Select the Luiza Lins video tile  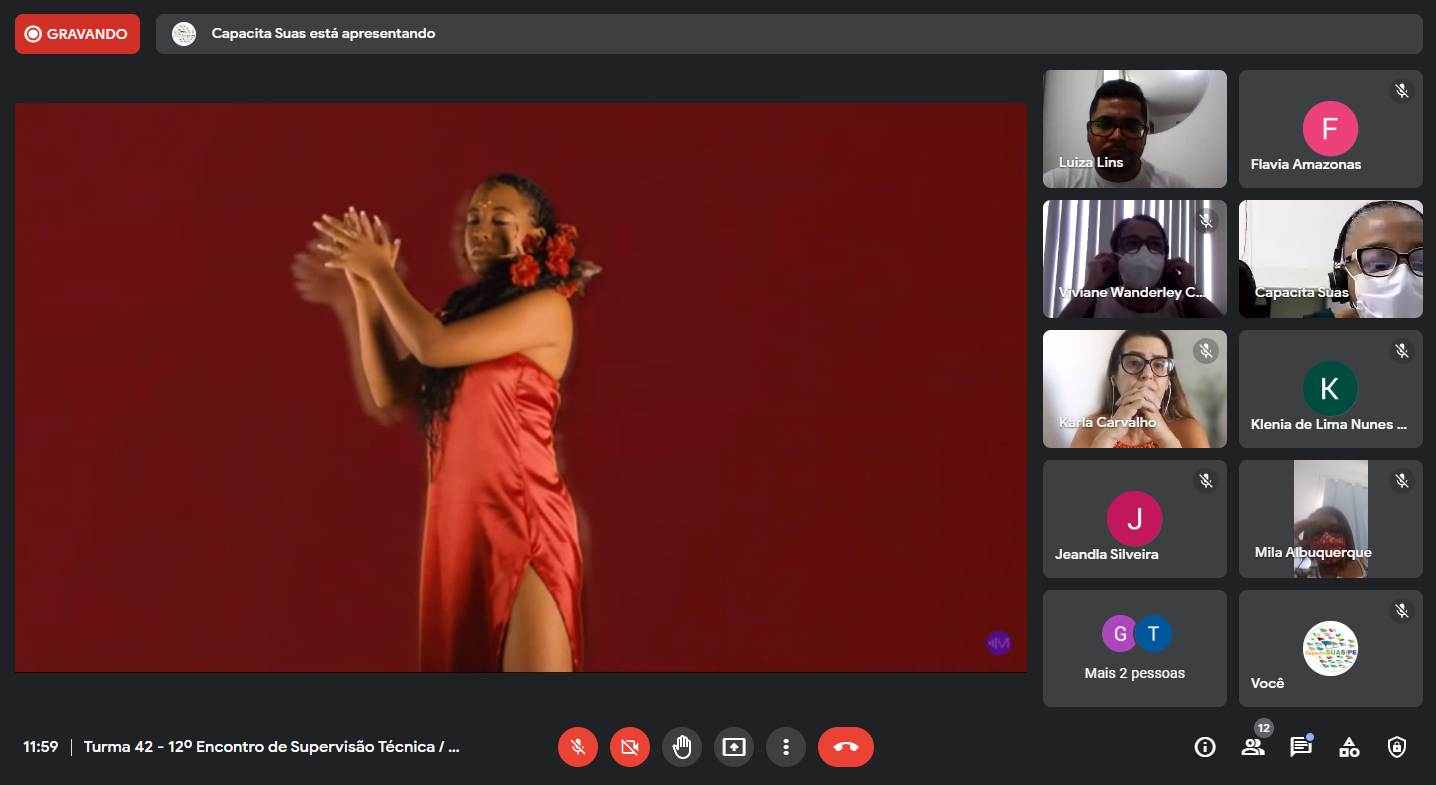pos(1134,129)
